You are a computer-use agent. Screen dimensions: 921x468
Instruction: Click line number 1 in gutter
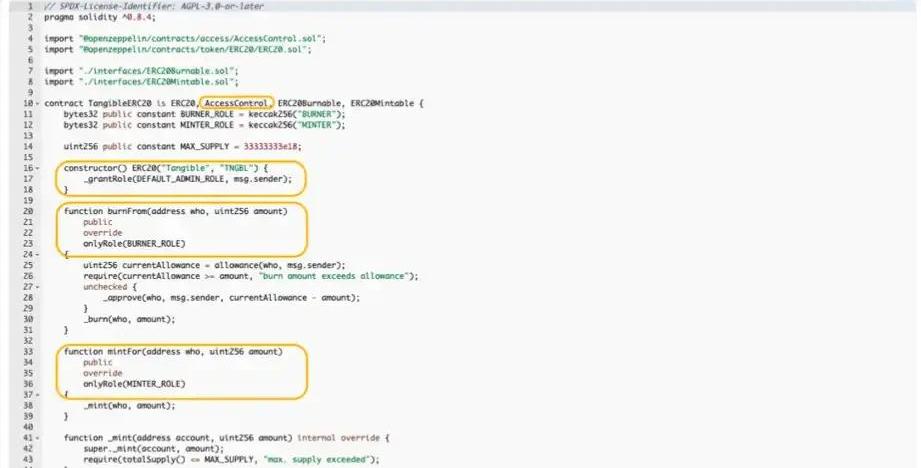[x=29, y=6]
